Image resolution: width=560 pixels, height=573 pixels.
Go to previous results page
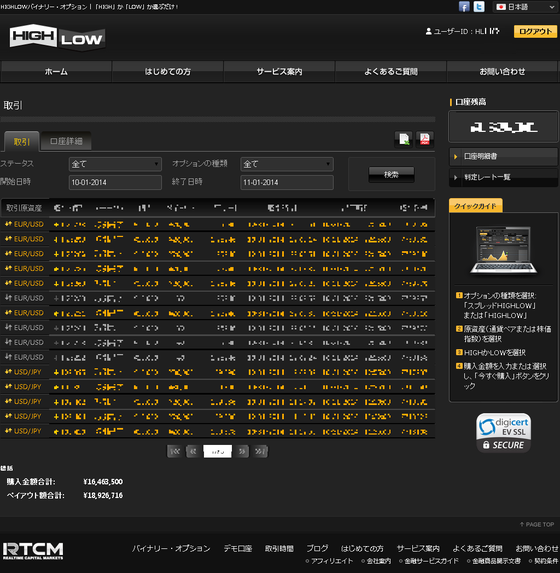tap(193, 452)
